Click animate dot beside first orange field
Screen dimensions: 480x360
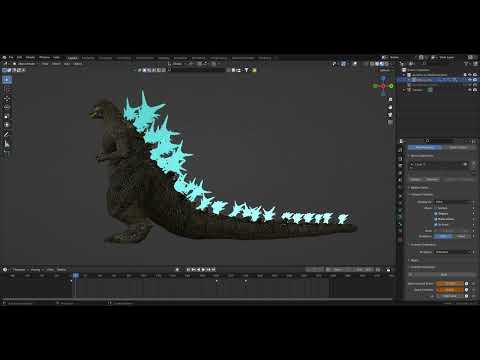(467, 284)
